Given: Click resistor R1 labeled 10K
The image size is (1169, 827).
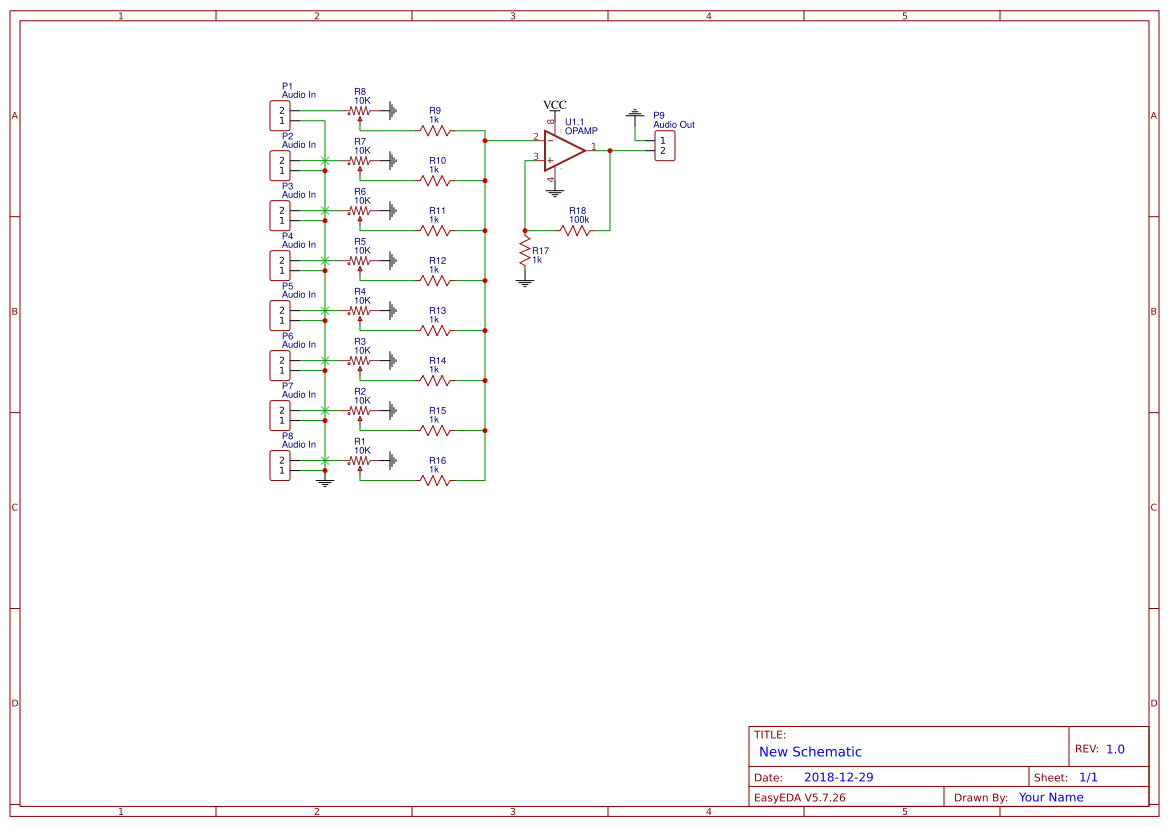Looking at the screenshot, I should [358, 461].
